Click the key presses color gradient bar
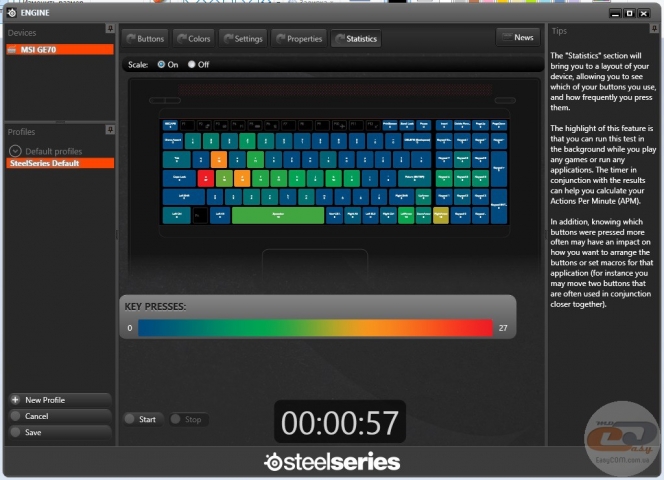The width and height of the screenshot is (664, 480). [315, 328]
